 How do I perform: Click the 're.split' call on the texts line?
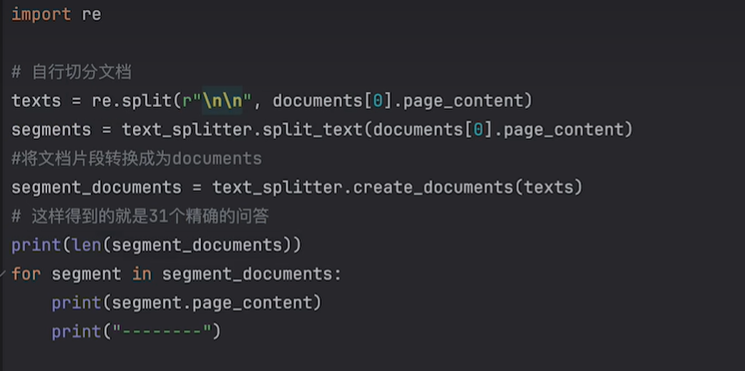pos(132,101)
